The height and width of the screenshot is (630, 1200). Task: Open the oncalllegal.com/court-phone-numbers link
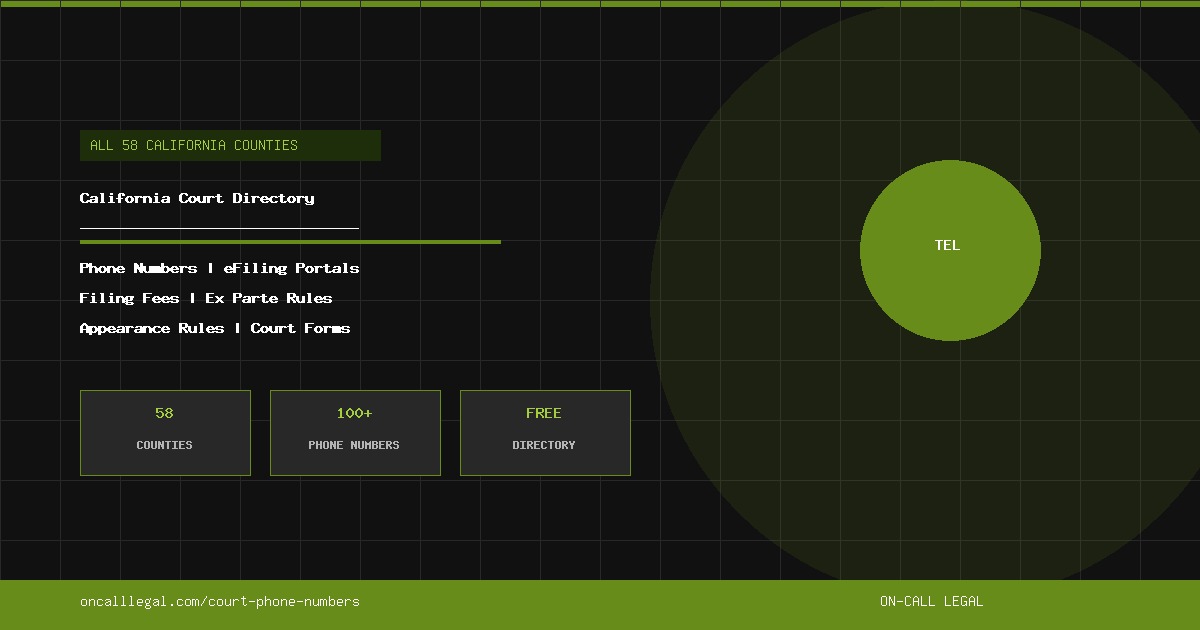220,601
